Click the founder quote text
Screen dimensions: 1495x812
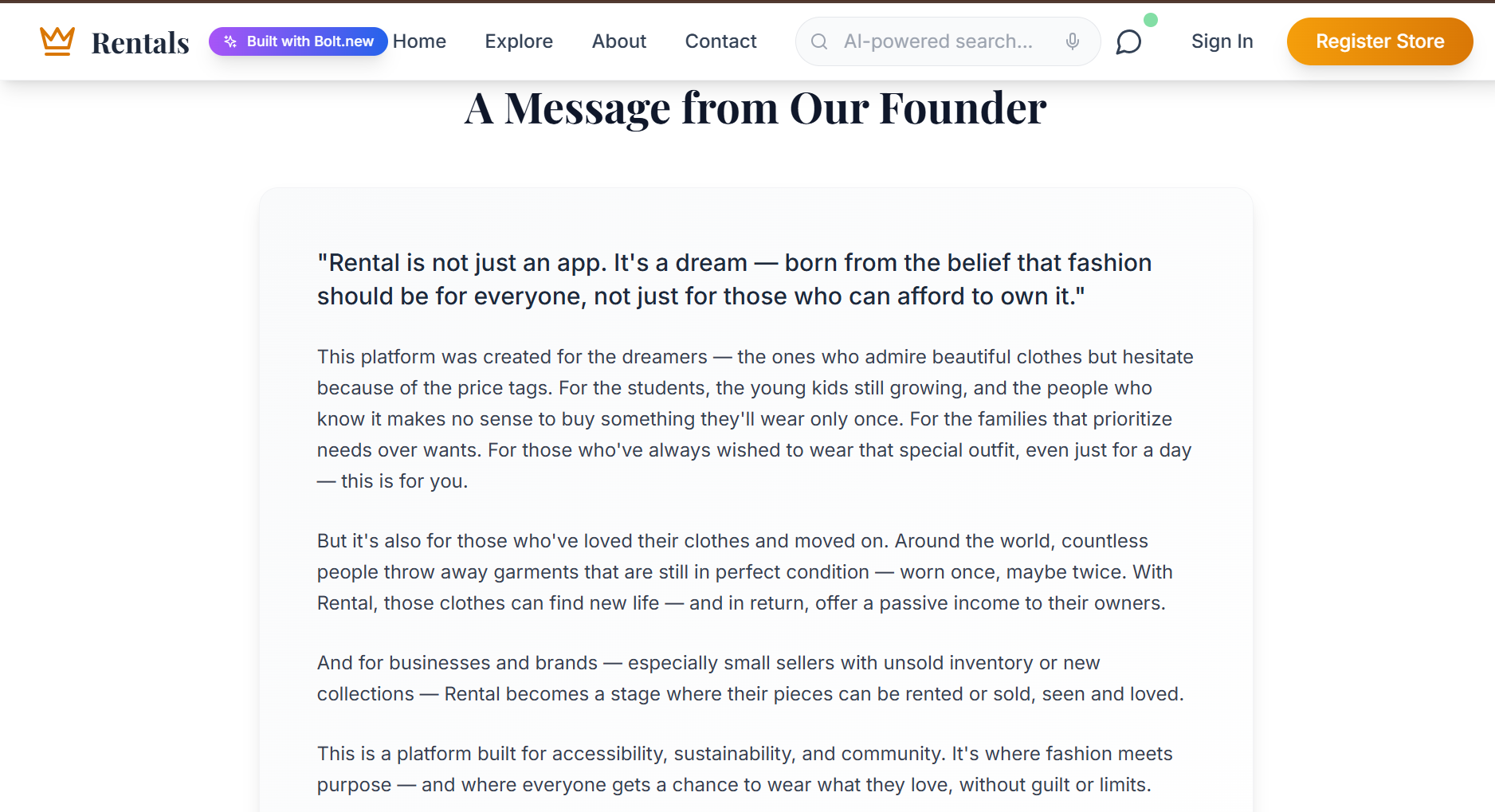734,280
